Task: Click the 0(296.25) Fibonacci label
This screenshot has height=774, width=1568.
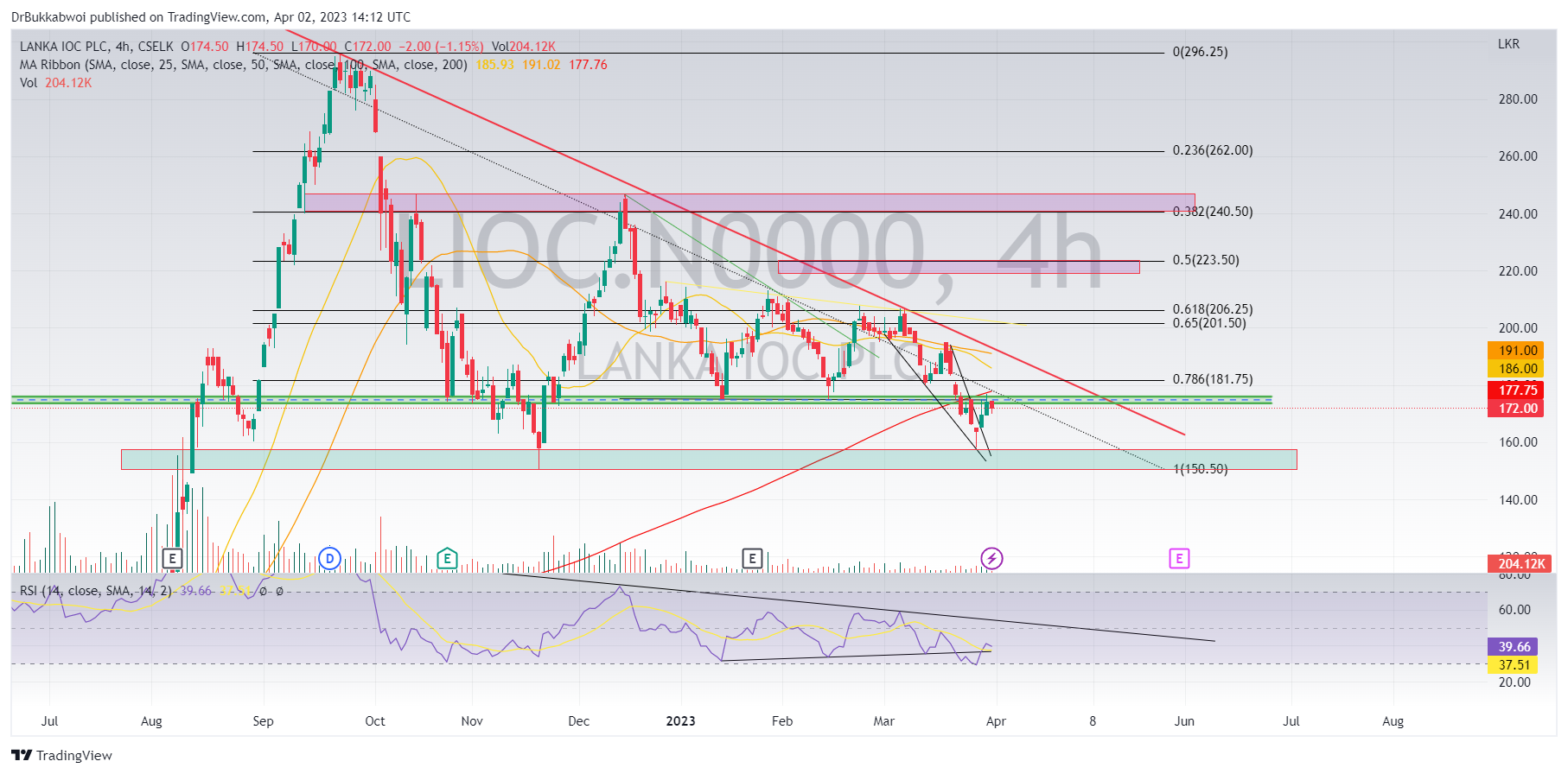Action: pos(1200,52)
